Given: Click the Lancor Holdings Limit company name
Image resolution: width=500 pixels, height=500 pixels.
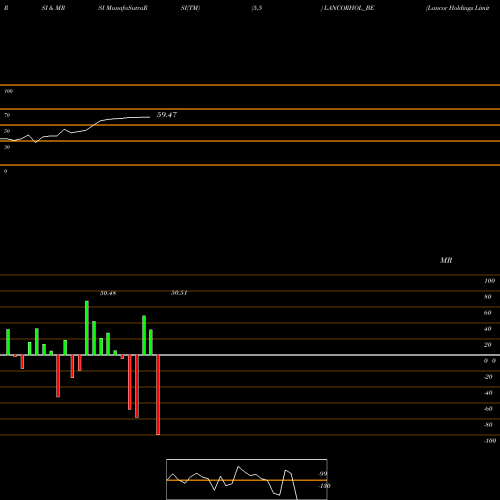Looking at the screenshot, I should point(457,8).
